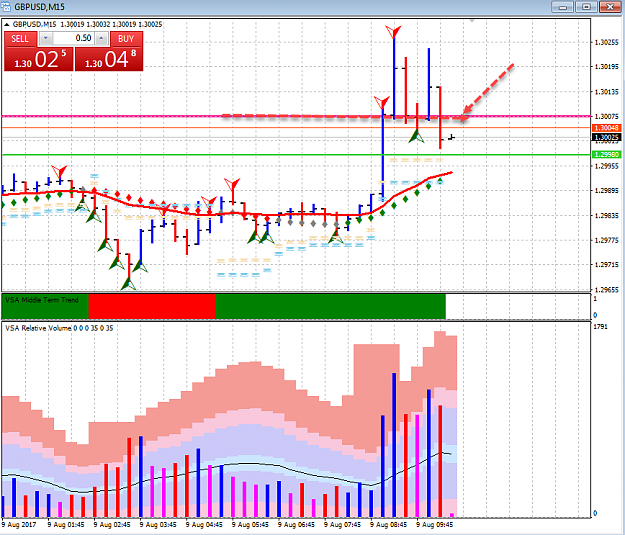Viewport: 625px width, 535px height.
Task: Select the green horizontal line at 1.29980
Action: (x=296, y=155)
